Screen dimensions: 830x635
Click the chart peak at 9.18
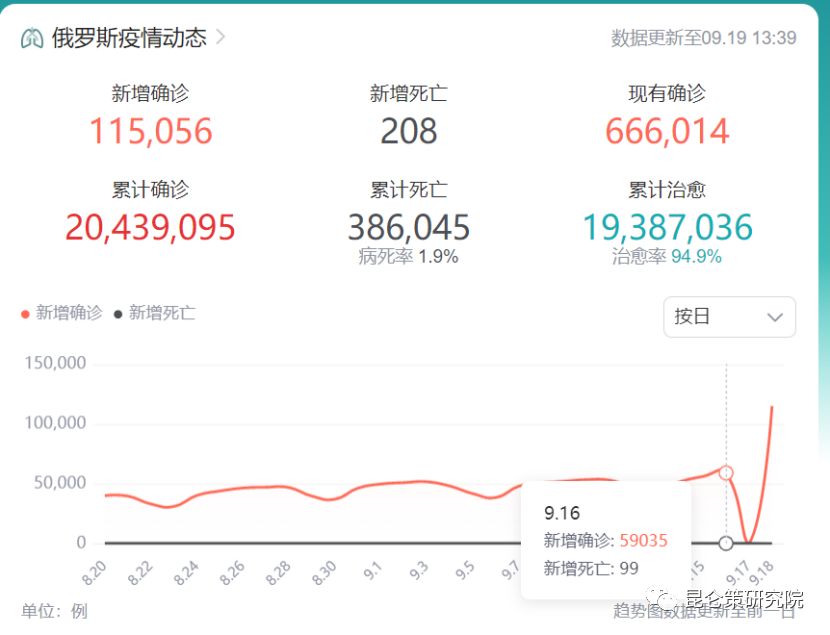pos(772,407)
